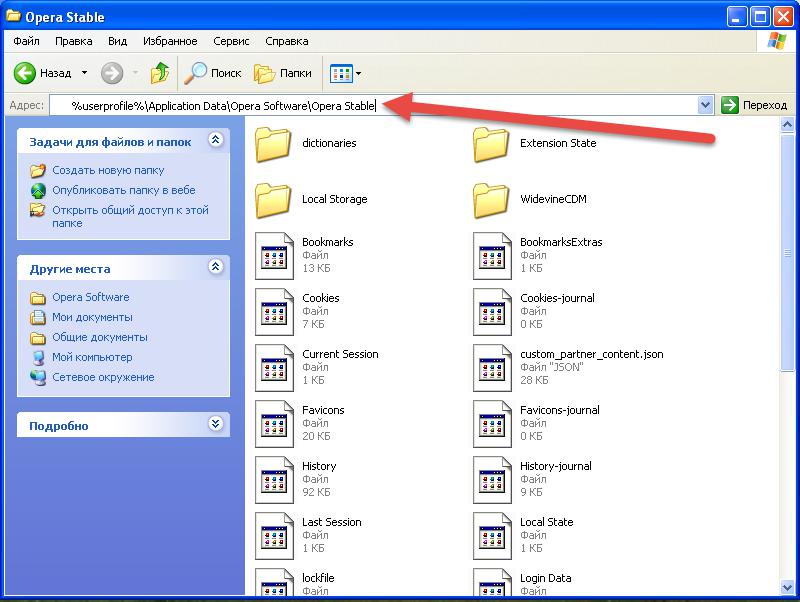
Task: Open the Правка menu
Action: 73,41
